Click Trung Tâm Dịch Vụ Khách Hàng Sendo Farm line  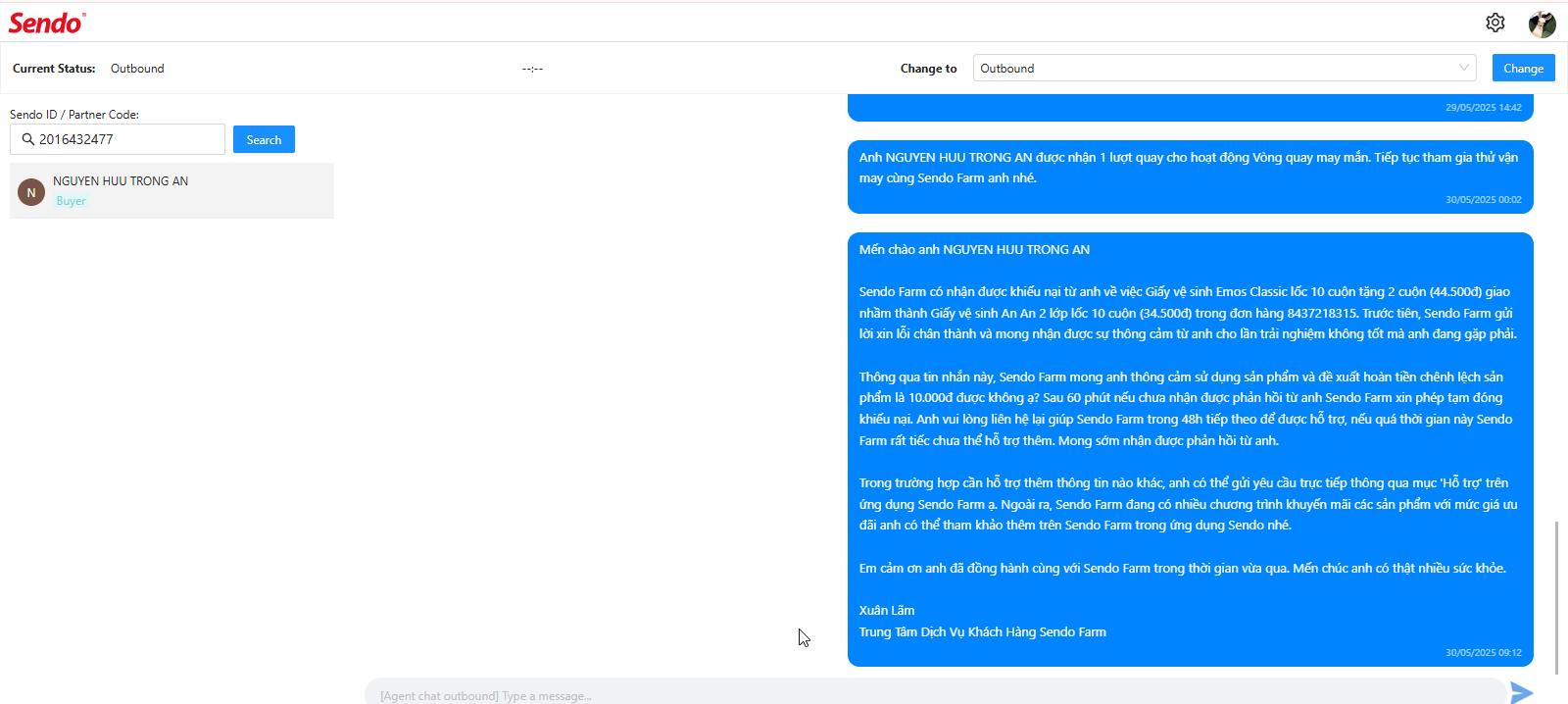pos(983,632)
